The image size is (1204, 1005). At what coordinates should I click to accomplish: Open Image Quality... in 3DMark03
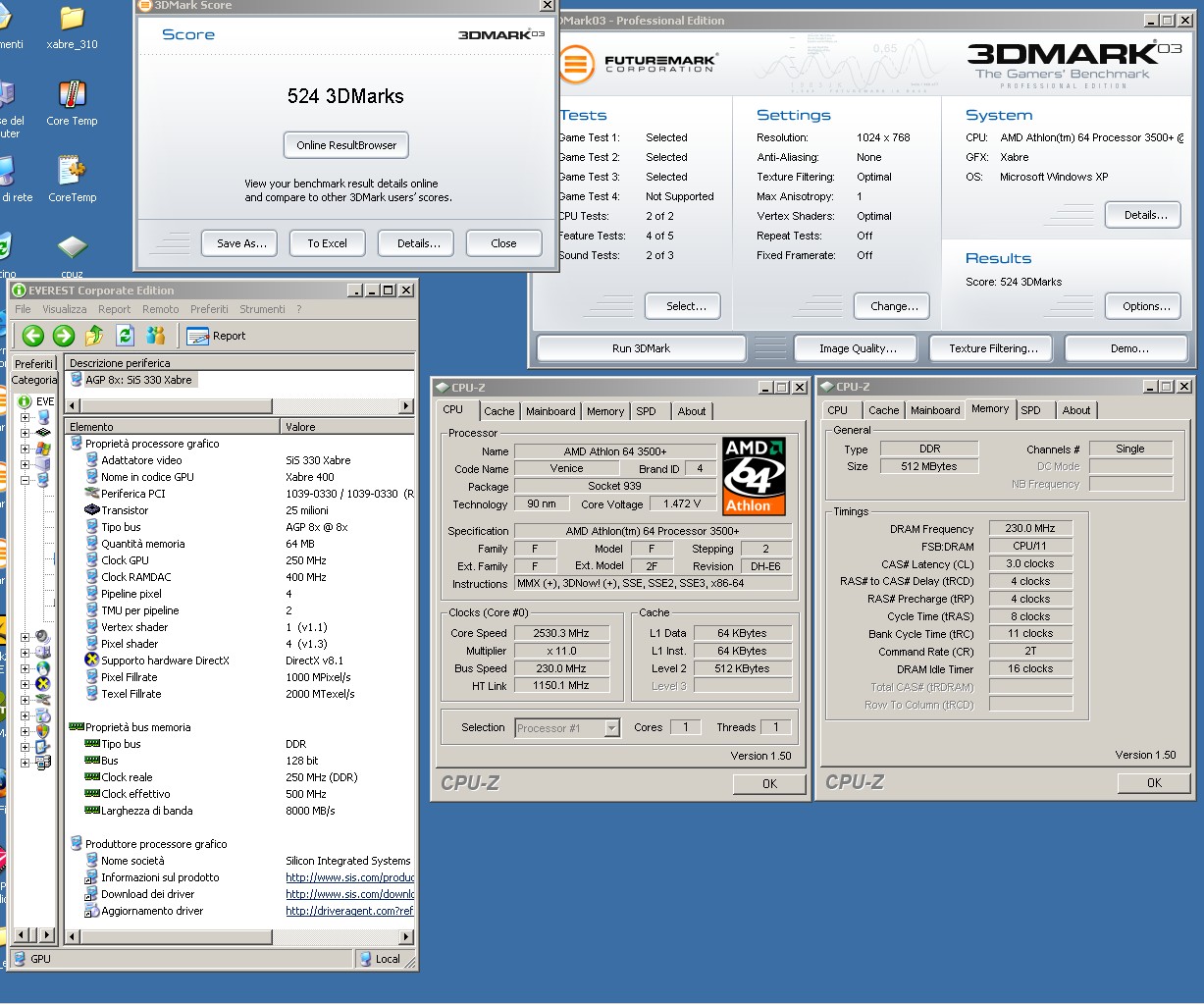point(858,348)
